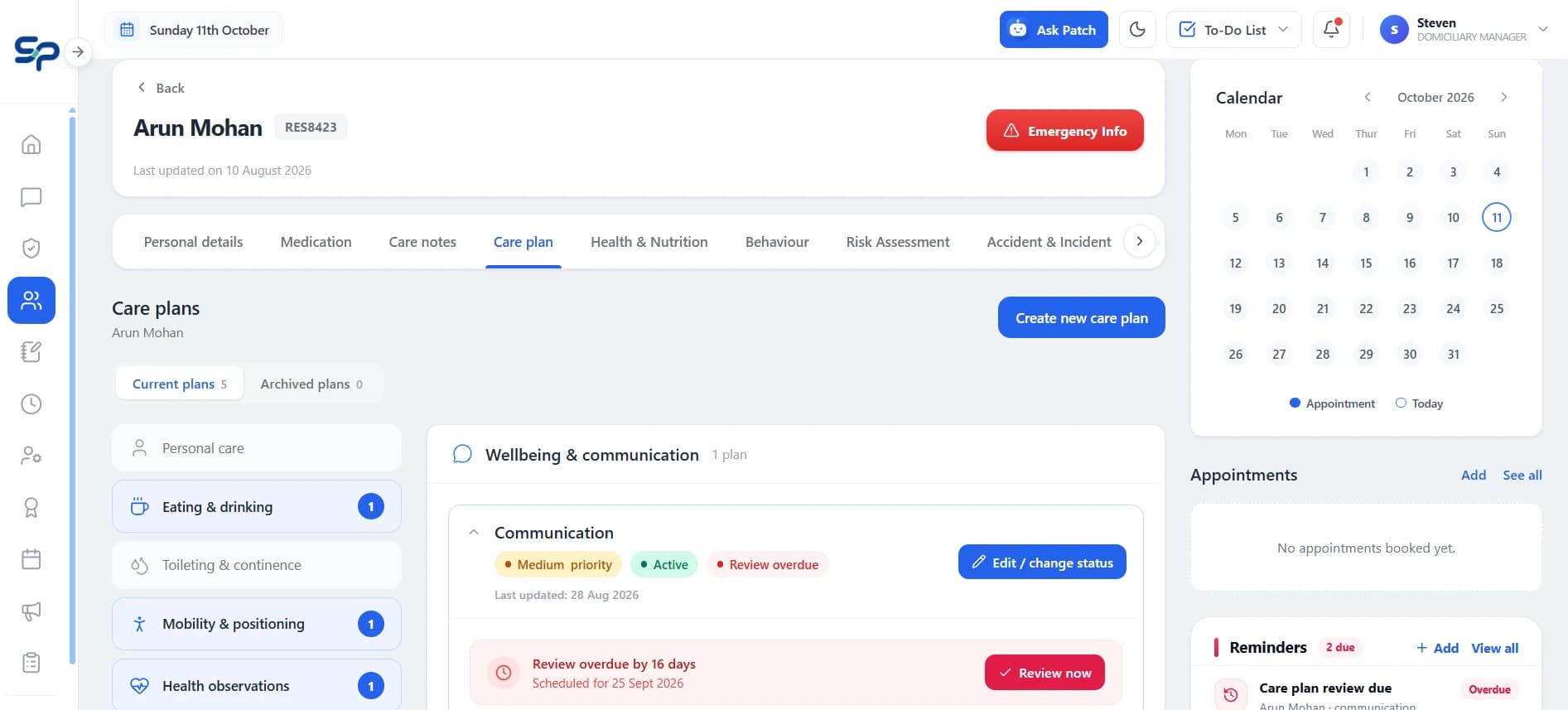Go to previous month in Calendar
The height and width of the screenshot is (710, 1568).
tap(1368, 97)
